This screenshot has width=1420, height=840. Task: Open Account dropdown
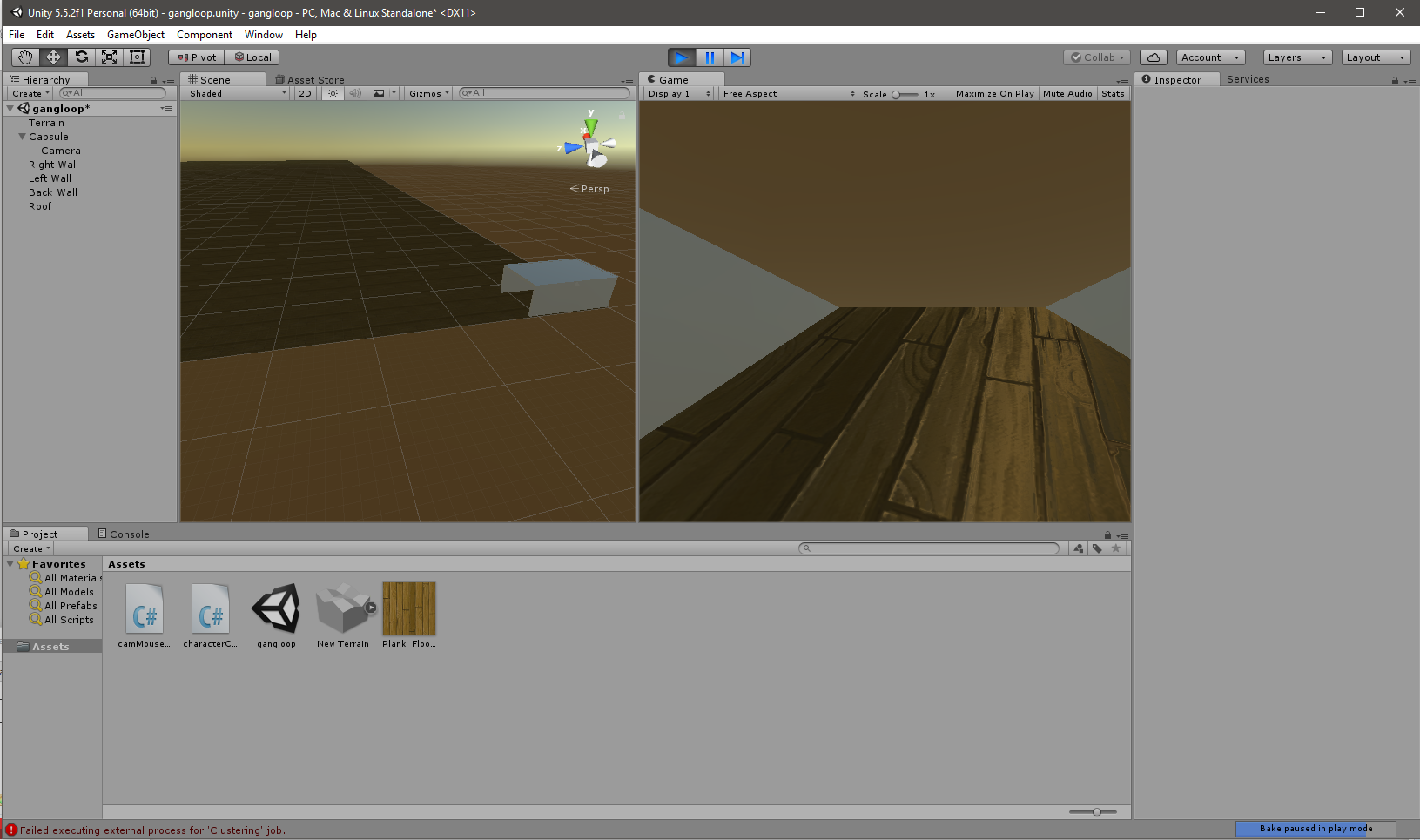pyautogui.click(x=1210, y=57)
